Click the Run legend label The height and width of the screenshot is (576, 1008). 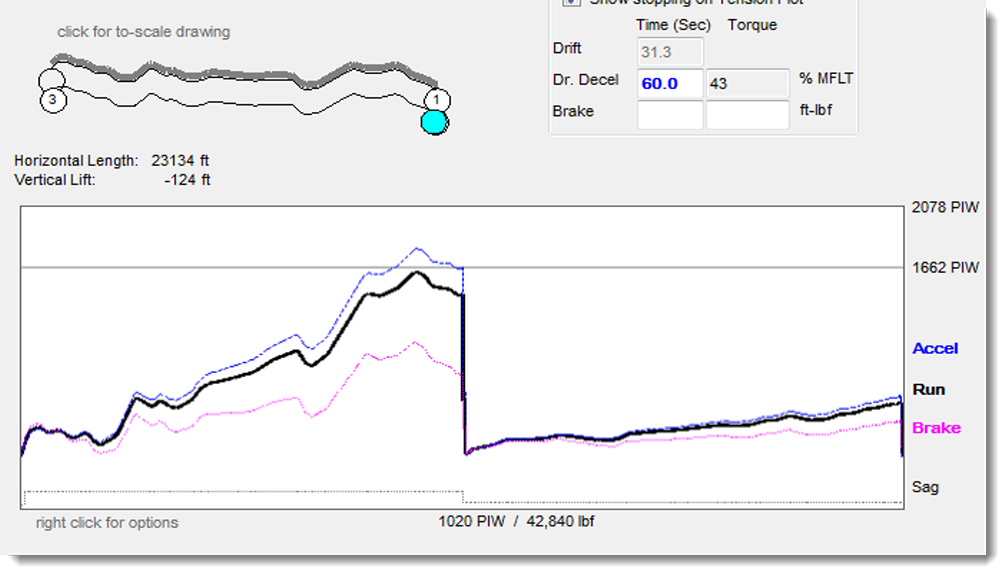point(928,390)
